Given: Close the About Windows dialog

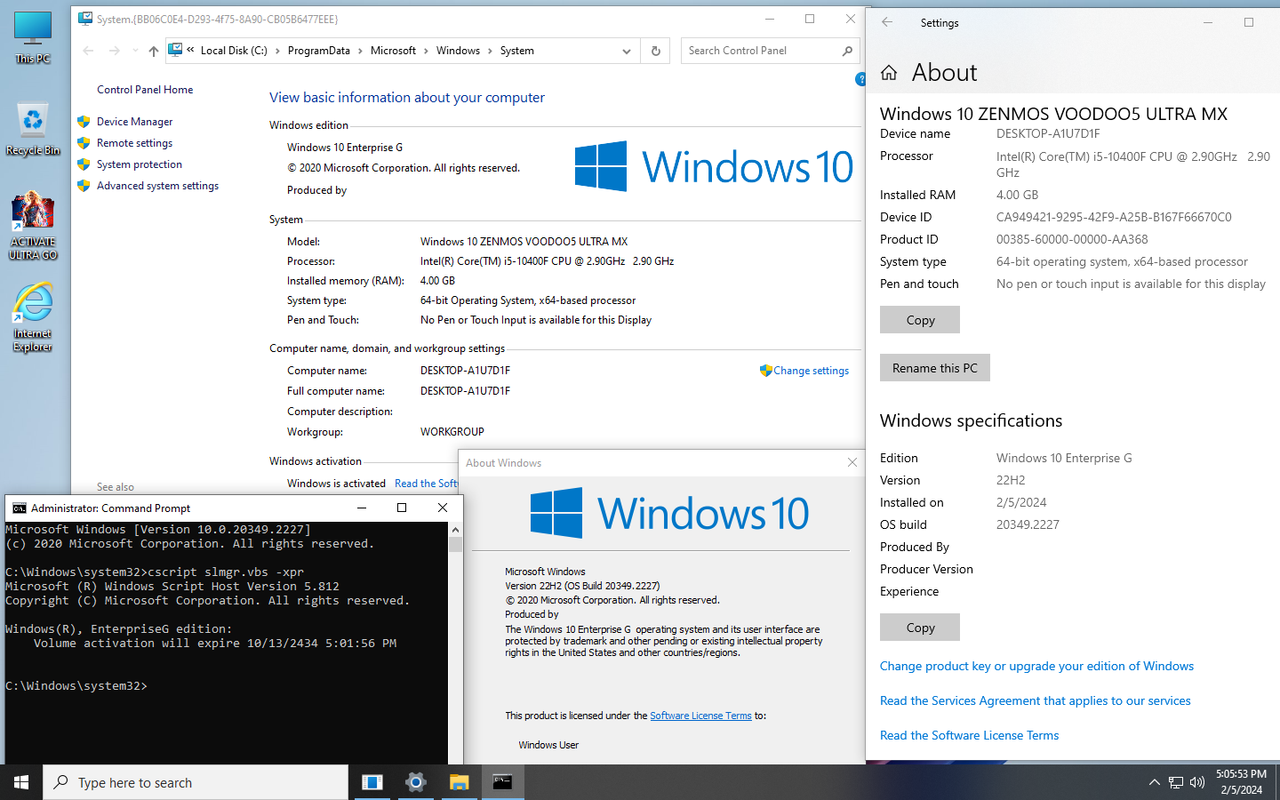Looking at the screenshot, I should coord(852,463).
